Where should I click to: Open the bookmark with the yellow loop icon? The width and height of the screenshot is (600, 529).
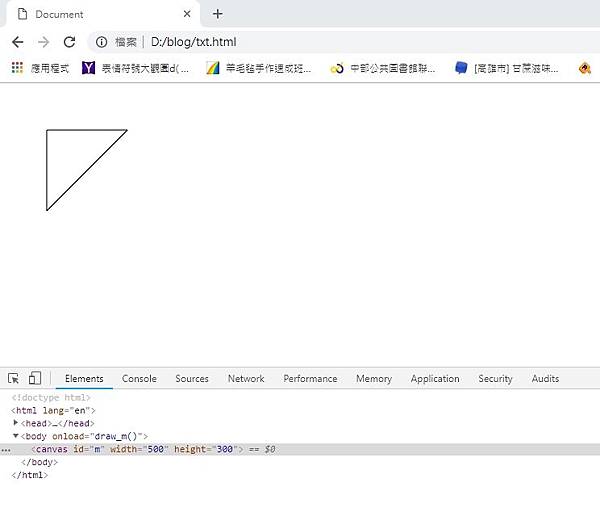(x=383, y=68)
